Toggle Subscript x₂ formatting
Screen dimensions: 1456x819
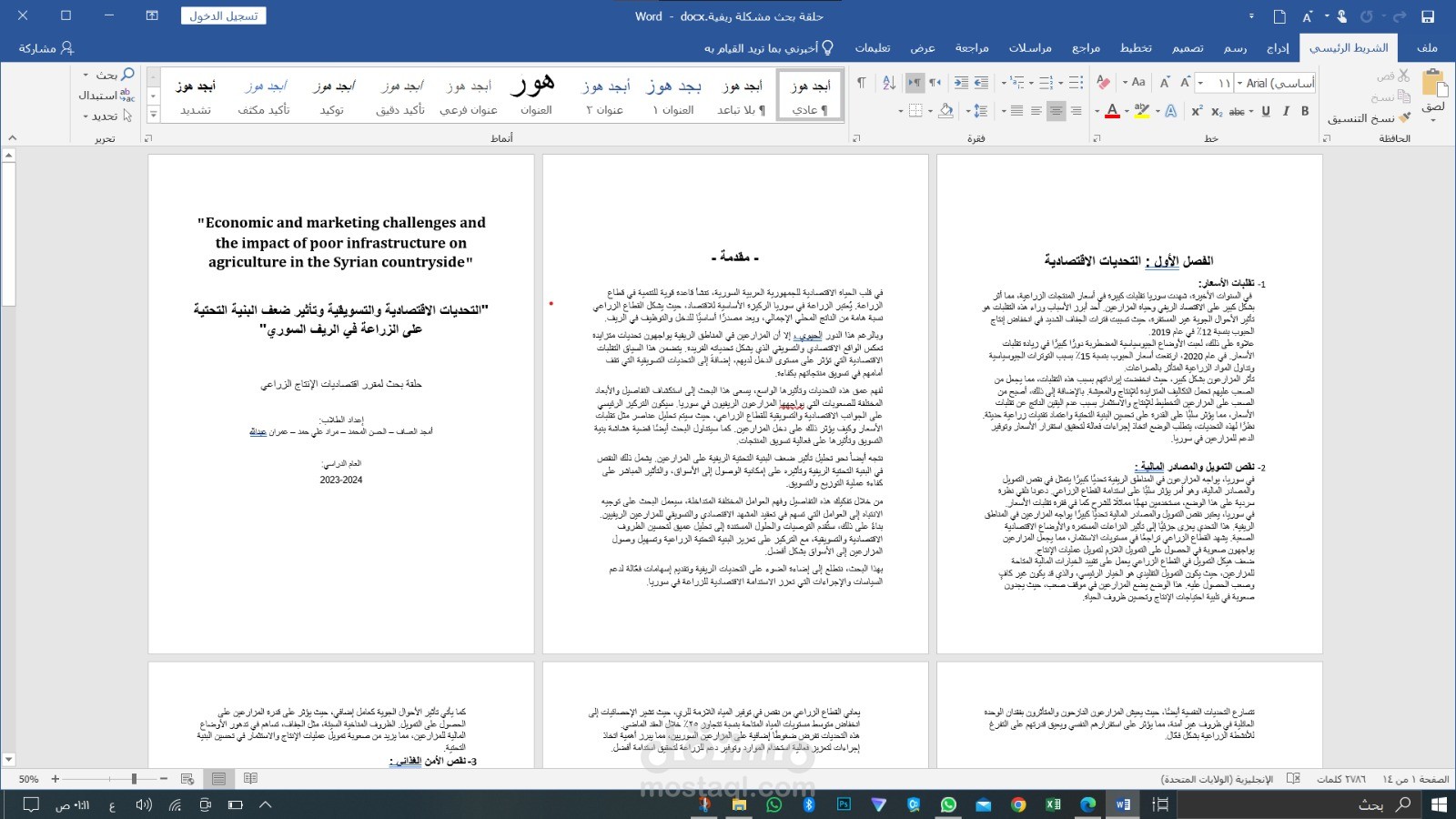(x=1217, y=111)
